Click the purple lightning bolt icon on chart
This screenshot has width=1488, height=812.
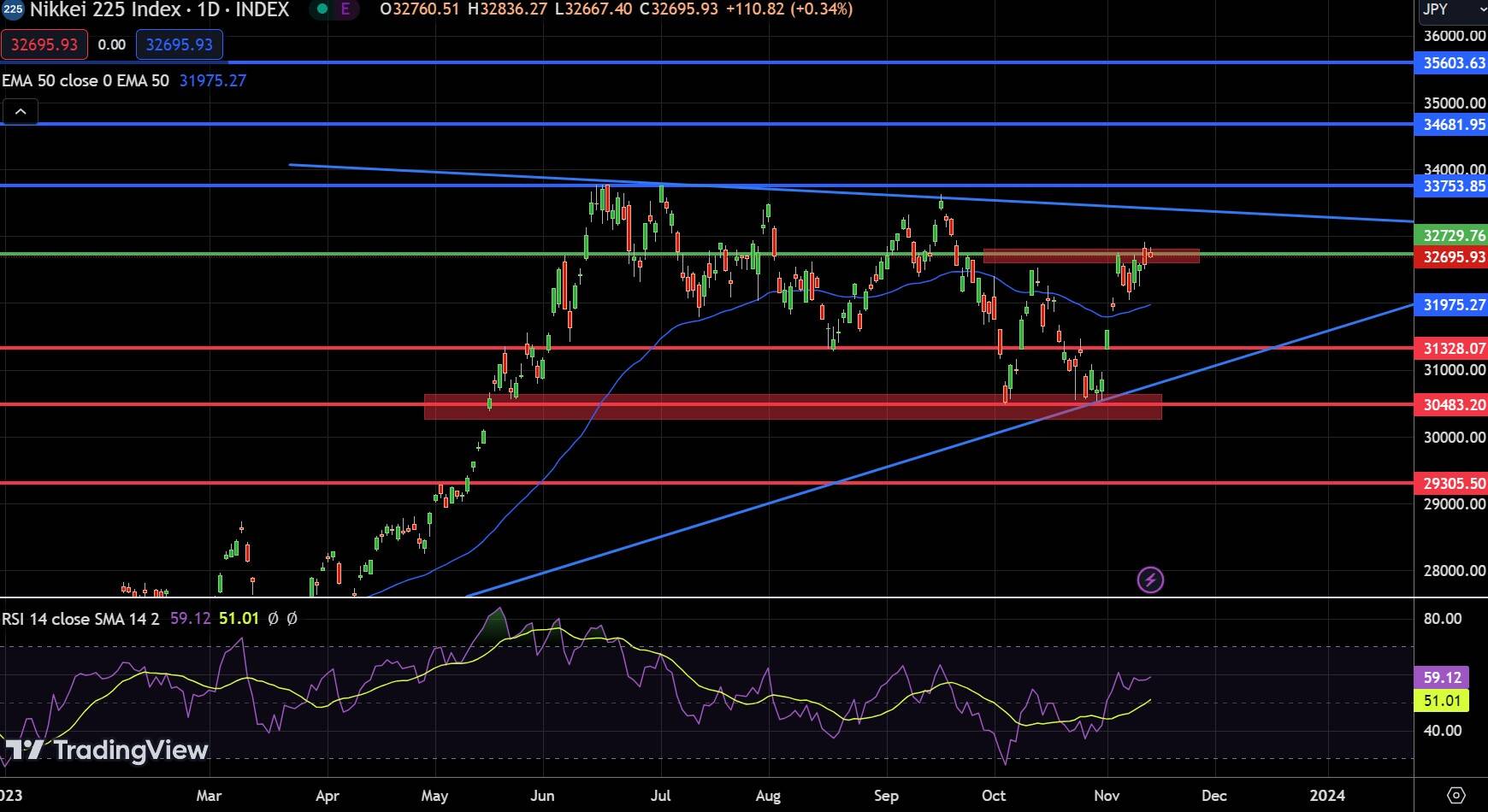[1150, 580]
